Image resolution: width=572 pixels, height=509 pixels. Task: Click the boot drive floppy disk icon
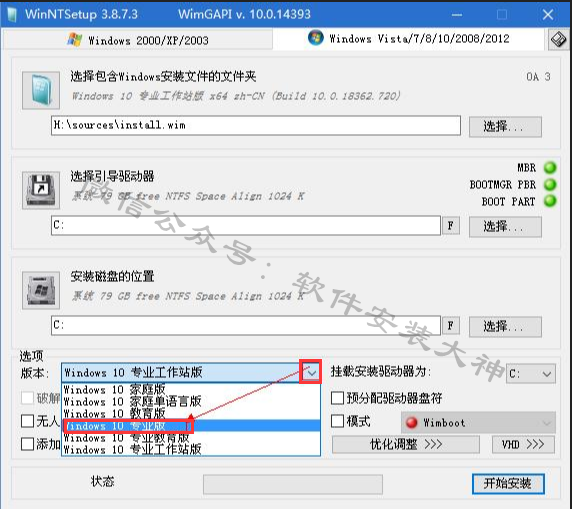pos(41,190)
